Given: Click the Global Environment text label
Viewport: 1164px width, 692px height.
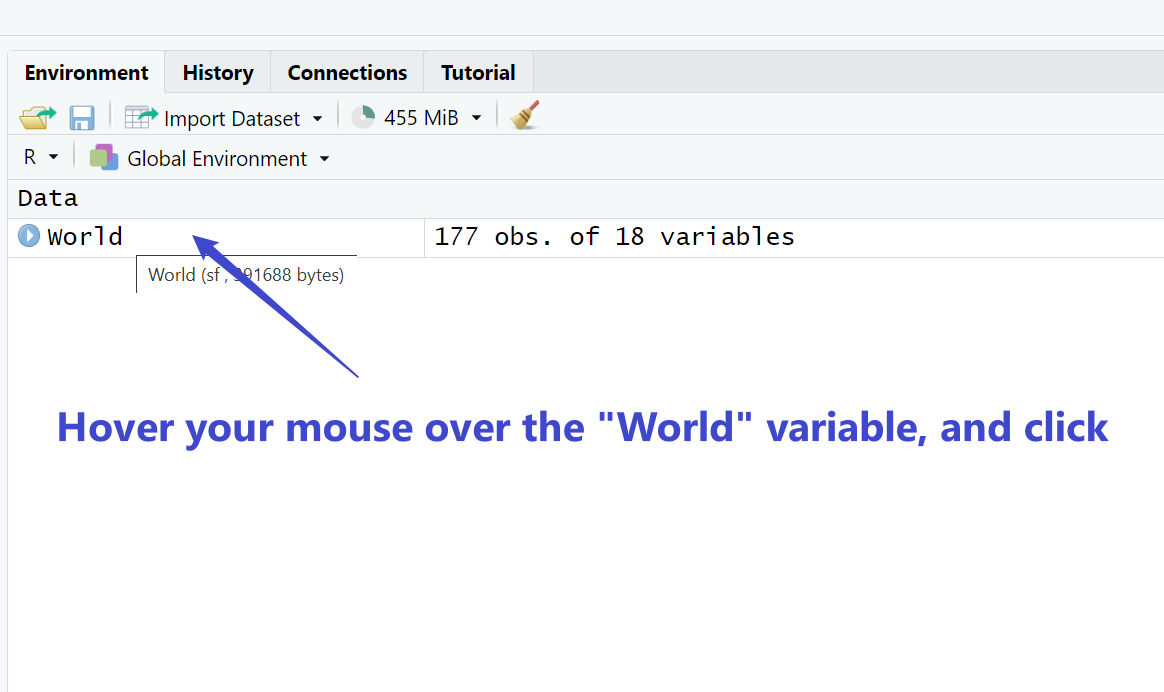Looking at the screenshot, I should click(217, 159).
